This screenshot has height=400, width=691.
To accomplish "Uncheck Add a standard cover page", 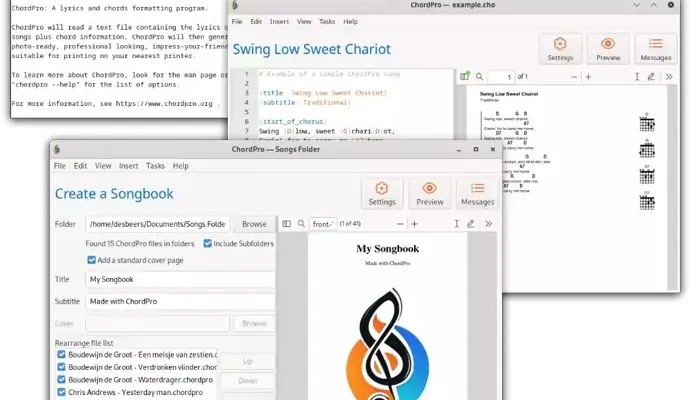I will 92,260.
